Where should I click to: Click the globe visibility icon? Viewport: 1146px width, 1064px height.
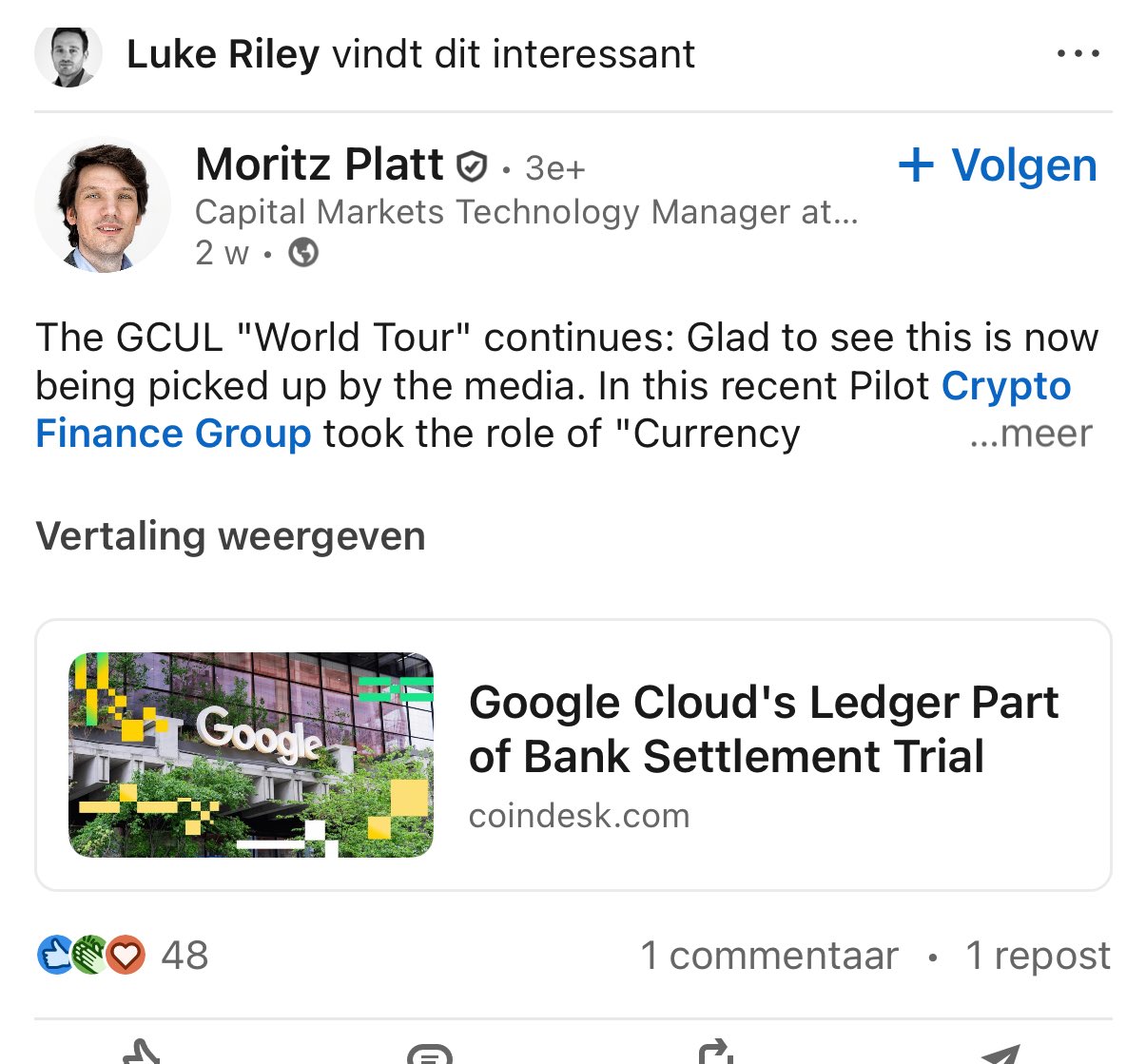[303, 253]
